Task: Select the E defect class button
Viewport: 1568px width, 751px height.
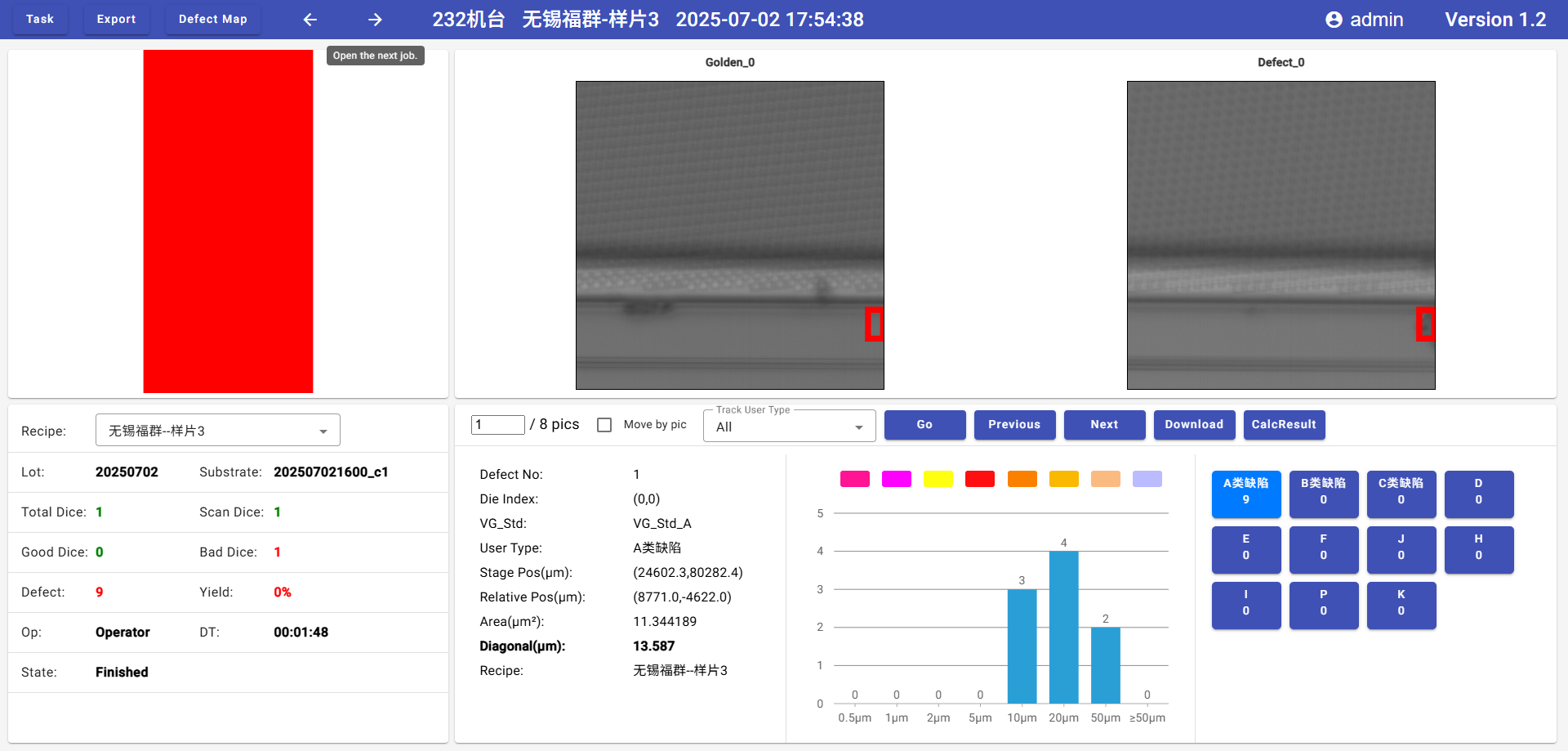Action: [1246, 549]
